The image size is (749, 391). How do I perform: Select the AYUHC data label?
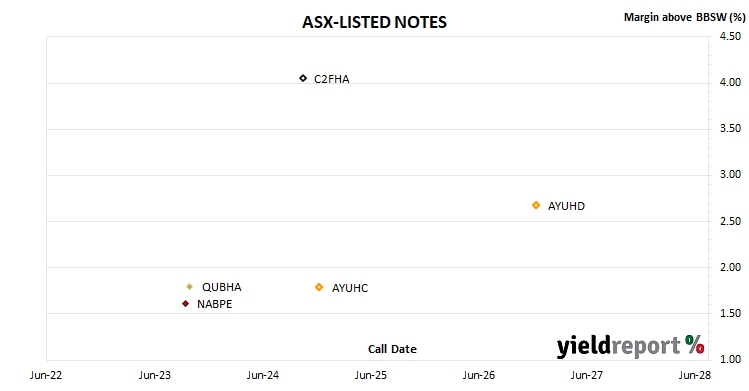click(350, 288)
